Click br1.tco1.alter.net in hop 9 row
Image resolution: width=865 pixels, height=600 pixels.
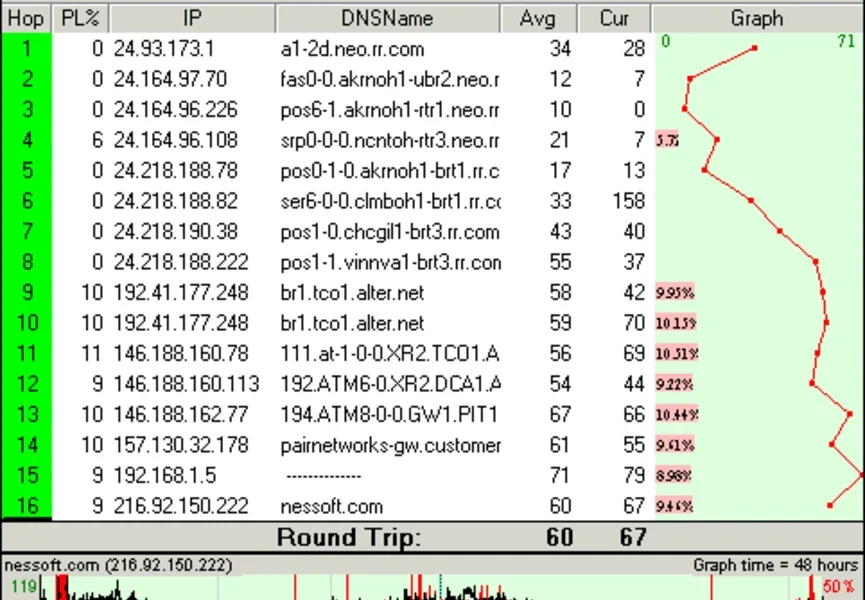(x=352, y=292)
